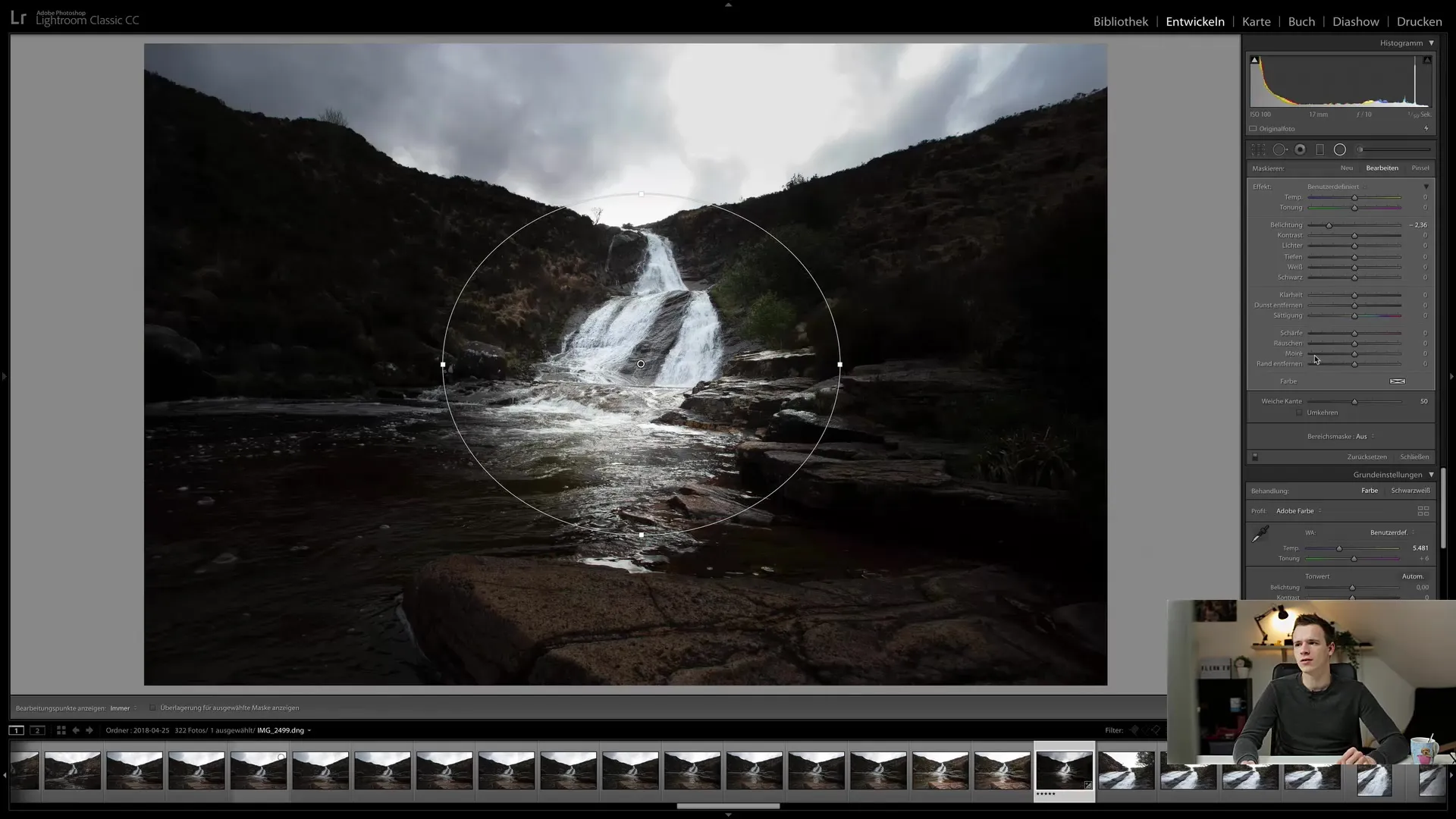The image size is (1456, 819).
Task: Click Pinsel in the Maskieren row
Action: 1420,168
